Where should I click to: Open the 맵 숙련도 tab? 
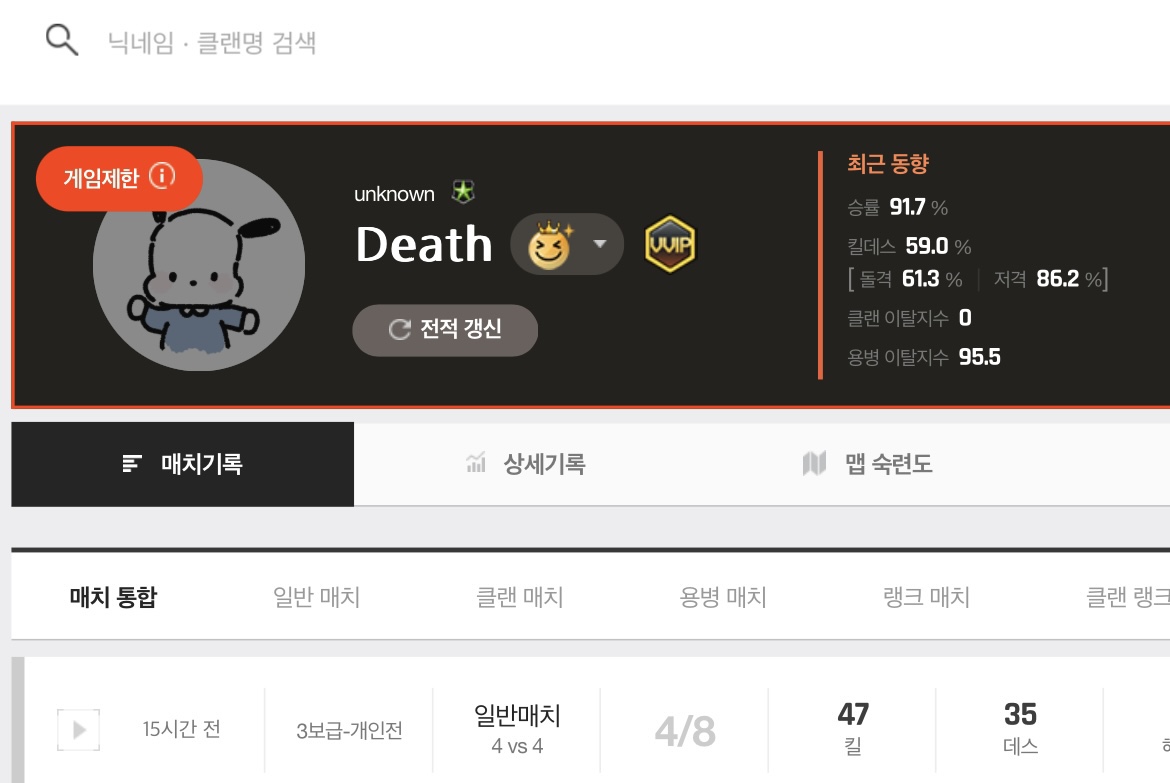(867, 464)
